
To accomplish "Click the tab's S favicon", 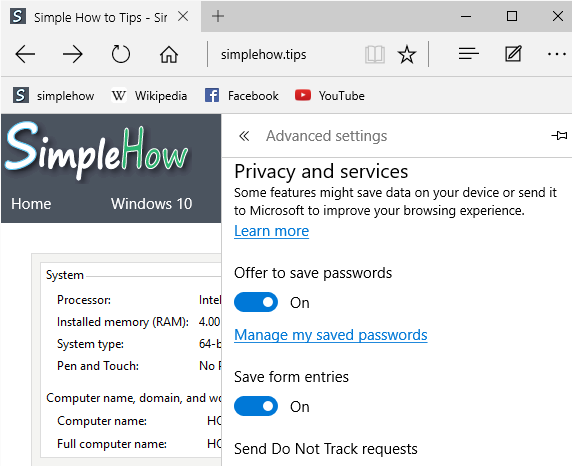I will (18, 16).
